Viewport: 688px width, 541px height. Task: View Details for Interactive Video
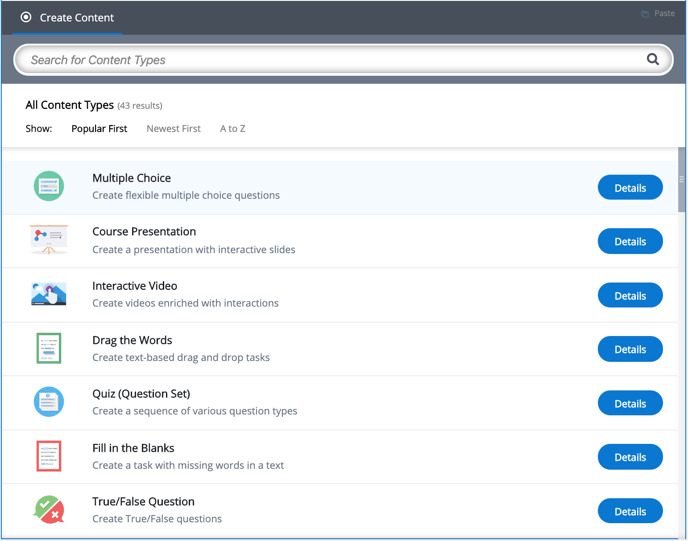[x=630, y=296]
